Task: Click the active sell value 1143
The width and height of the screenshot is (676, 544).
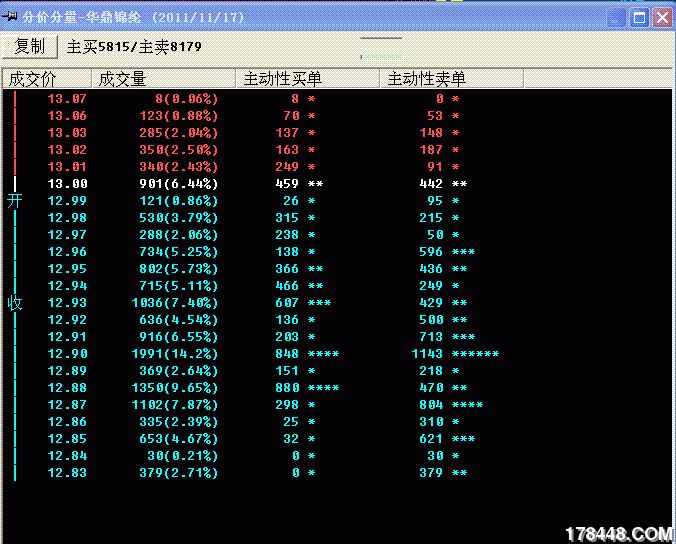Action: click(x=427, y=354)
